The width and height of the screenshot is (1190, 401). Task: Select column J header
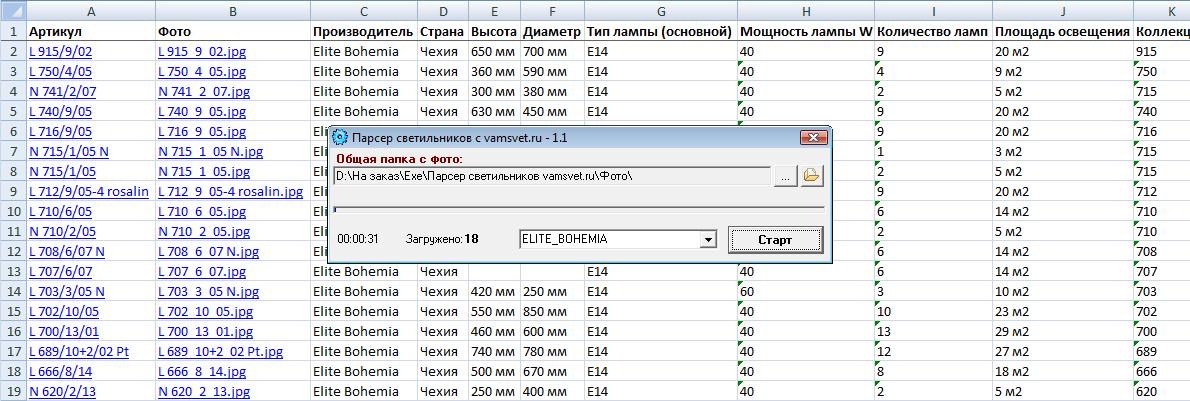point(1063,11)
